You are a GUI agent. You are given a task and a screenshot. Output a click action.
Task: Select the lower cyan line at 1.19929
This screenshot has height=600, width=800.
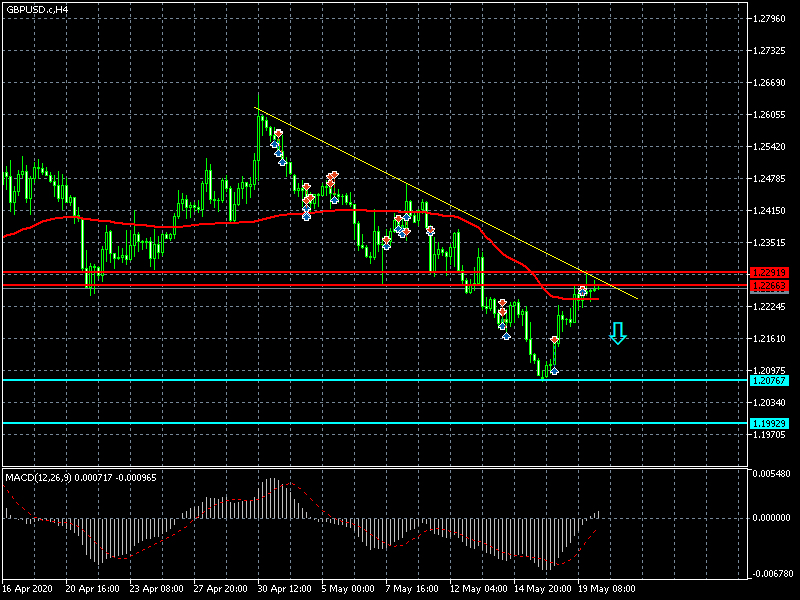tap(300, 423)
